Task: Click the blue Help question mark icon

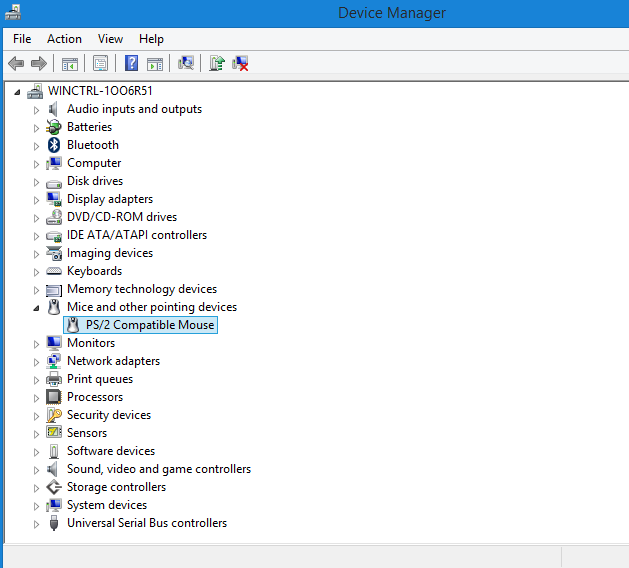Action: click(131, 63)
